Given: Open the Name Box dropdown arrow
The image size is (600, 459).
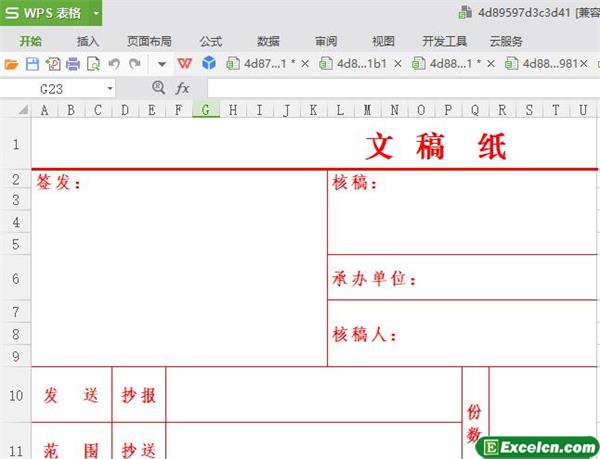Looking at the screenshot, I should point(110,89).
